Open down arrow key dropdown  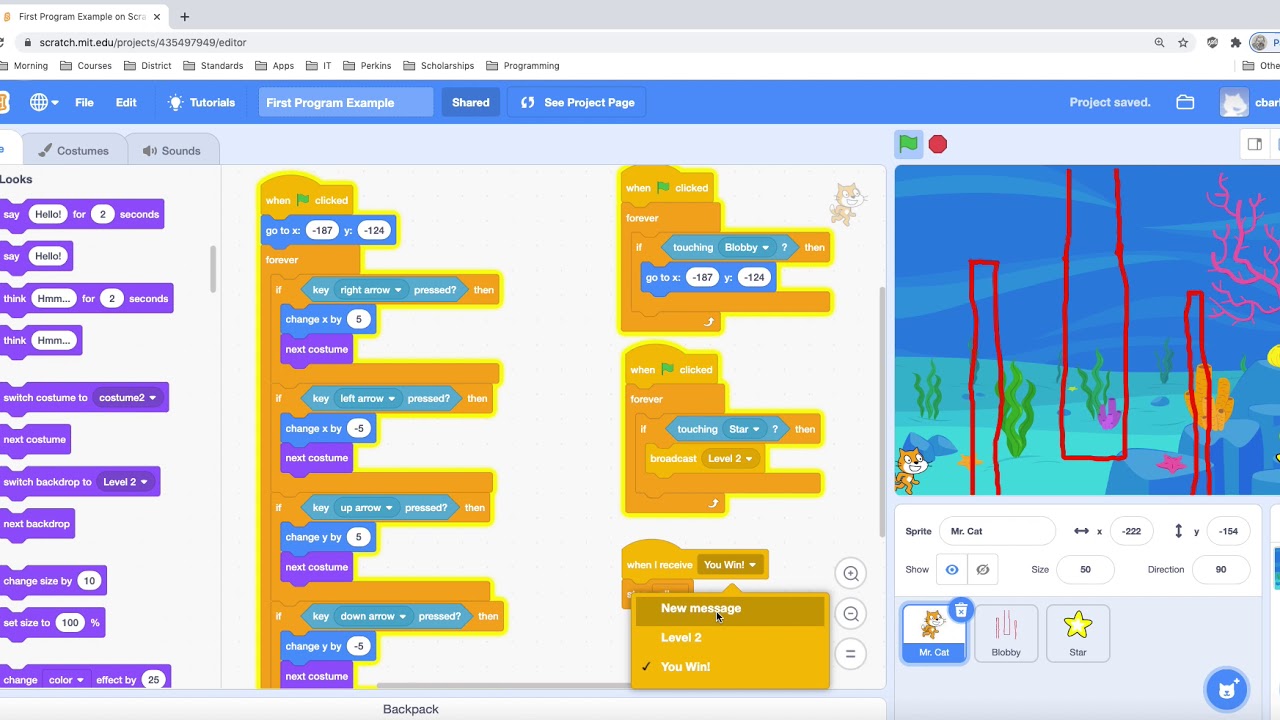coord(373,616)
